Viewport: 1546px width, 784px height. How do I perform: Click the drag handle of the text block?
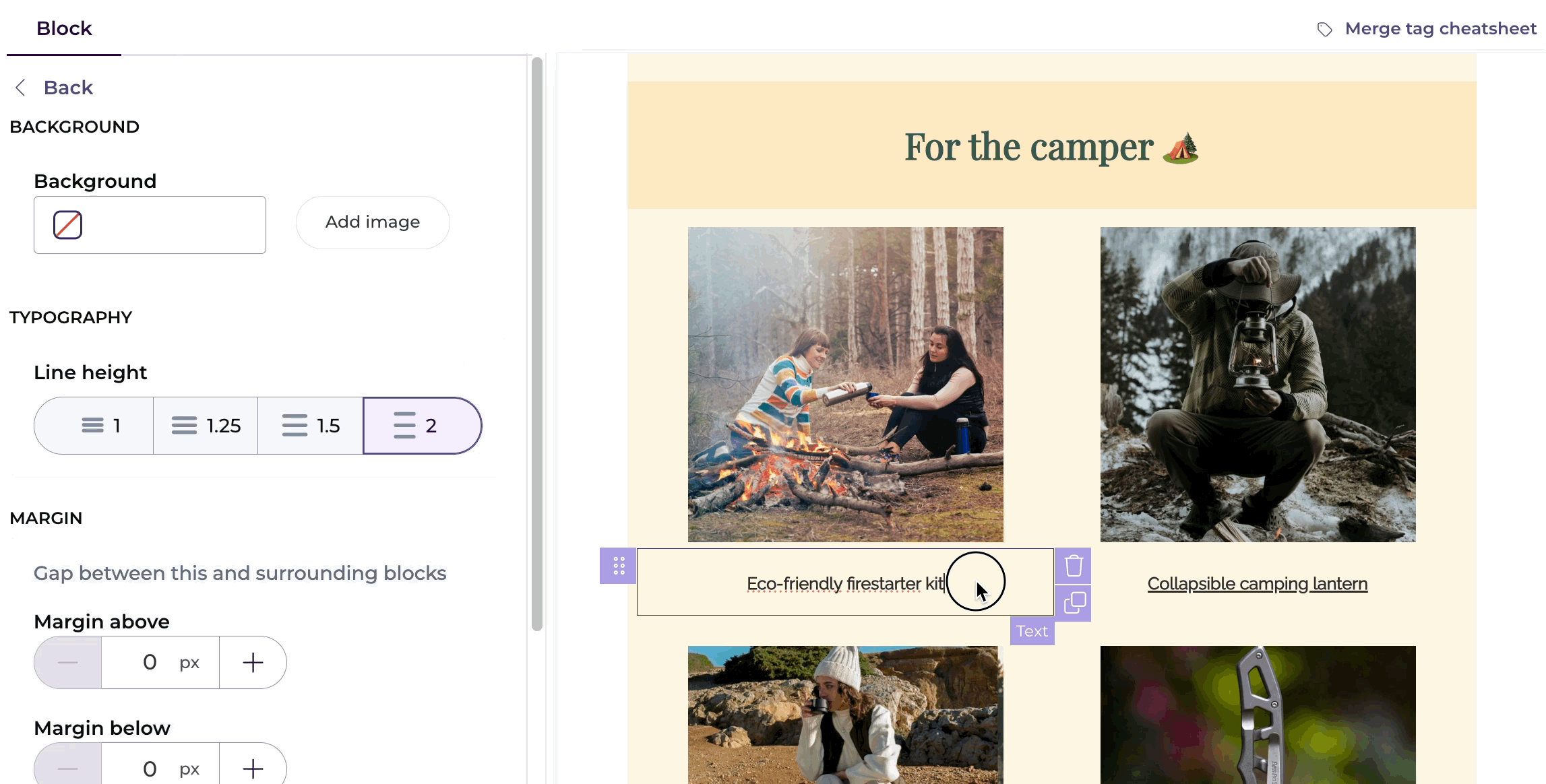point(619,566)
